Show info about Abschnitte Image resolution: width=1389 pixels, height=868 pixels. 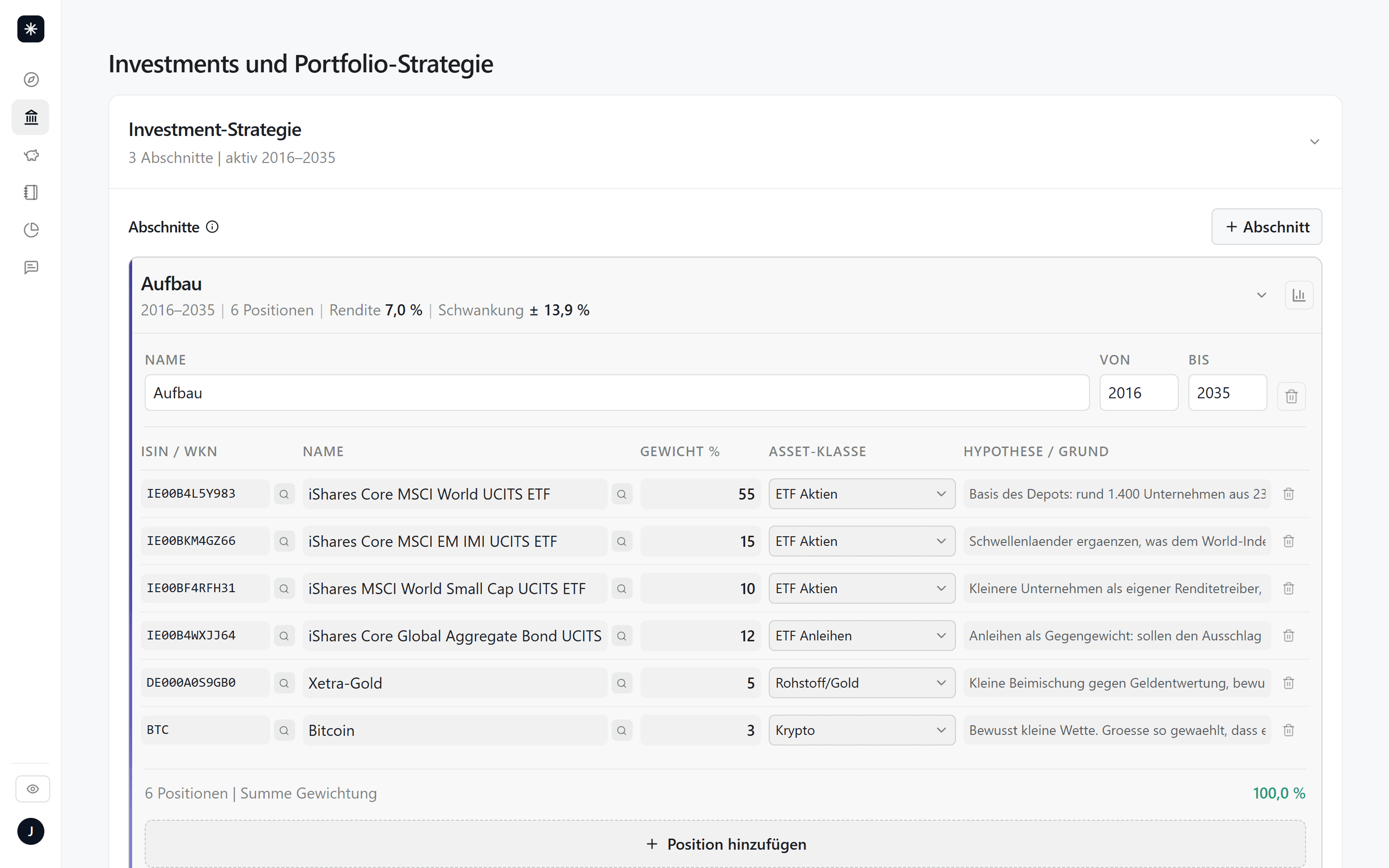click(212, 227)
